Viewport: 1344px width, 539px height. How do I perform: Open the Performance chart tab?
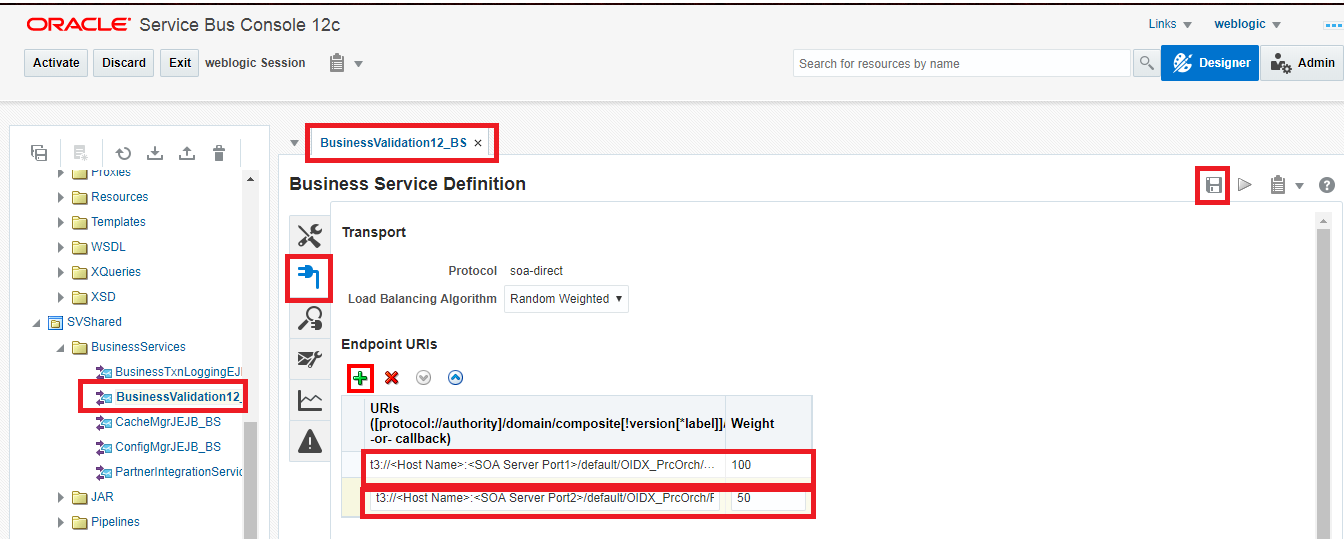coord(310,400)
